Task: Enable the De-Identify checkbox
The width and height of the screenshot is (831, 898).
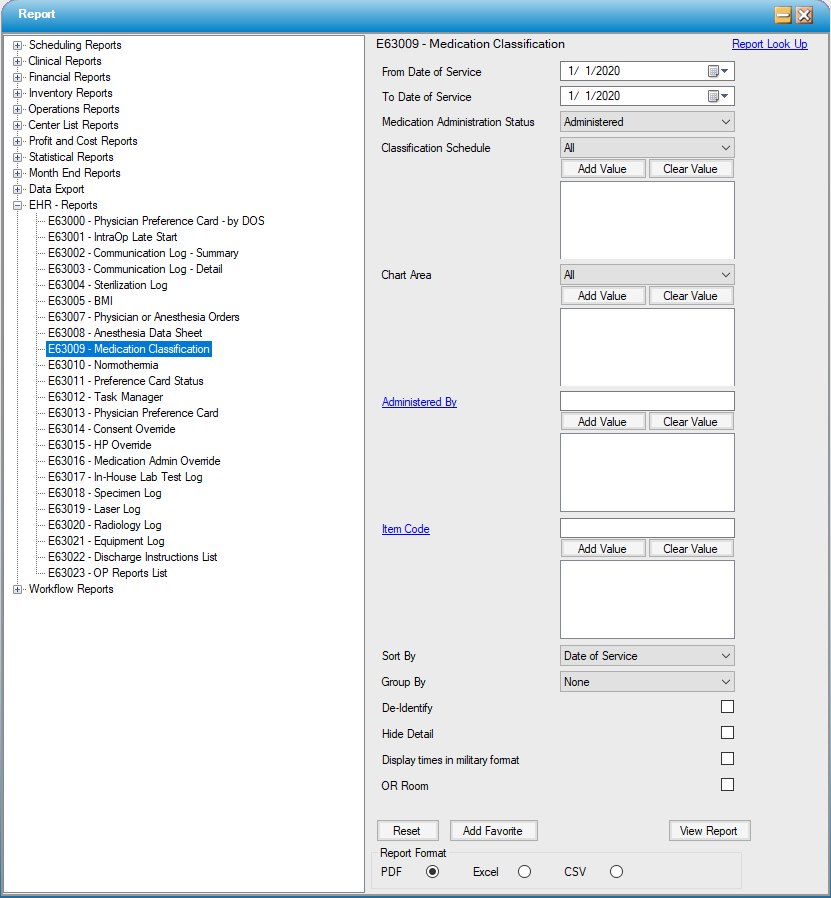Action: coord(727,707)
